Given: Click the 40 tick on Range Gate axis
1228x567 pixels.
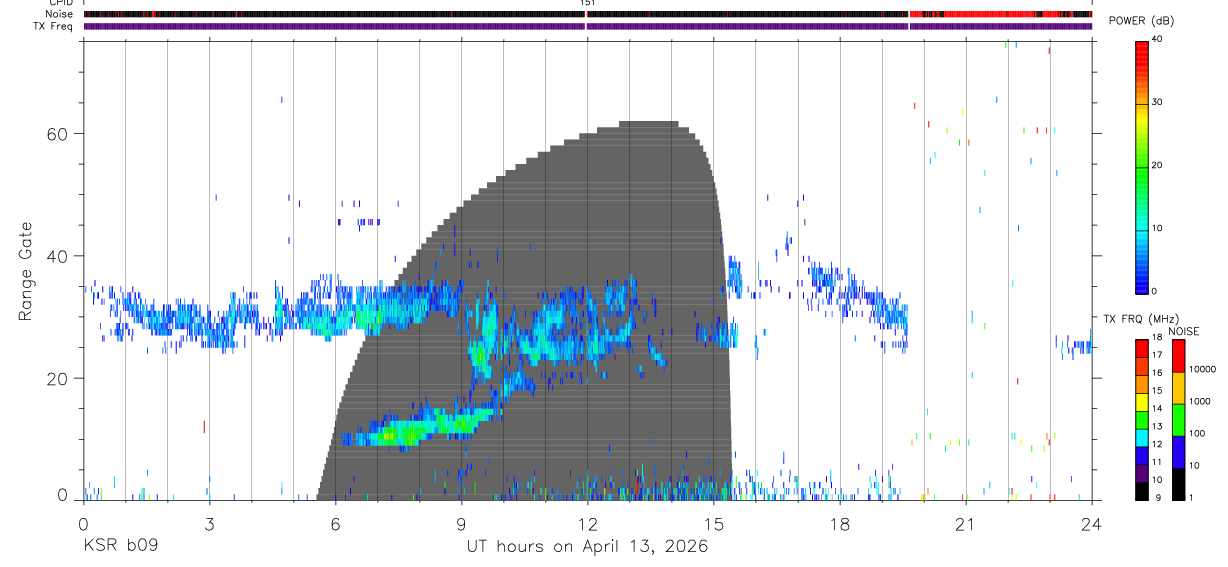Looking at the screenshot, I should coord(59,256).
